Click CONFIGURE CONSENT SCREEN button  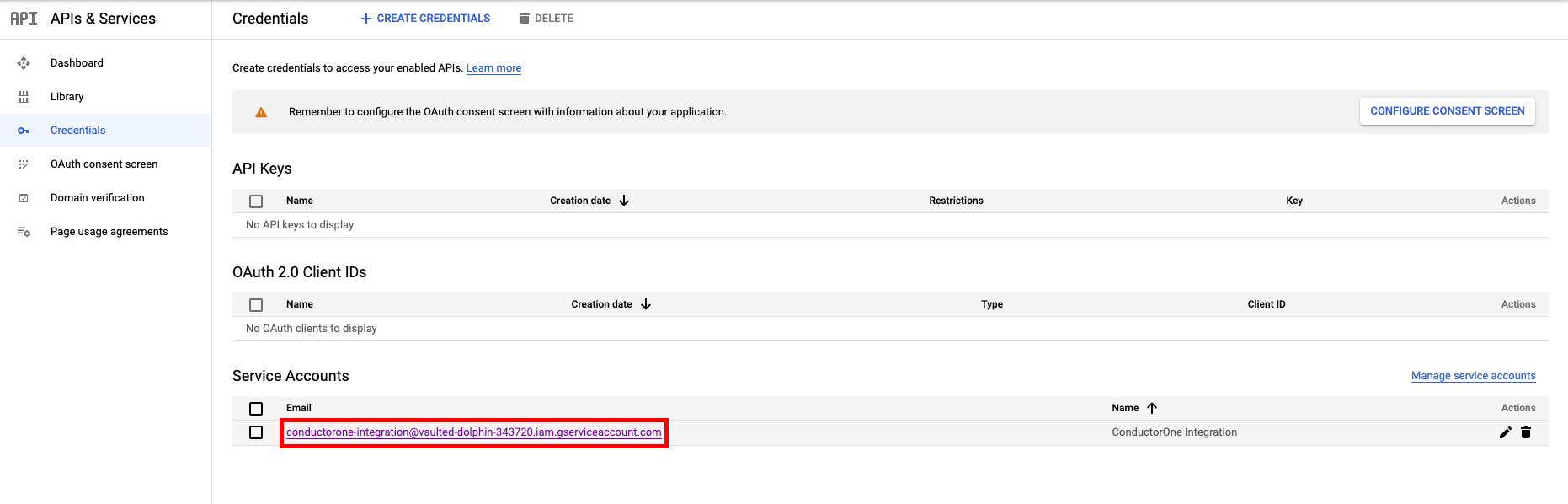1447,111
